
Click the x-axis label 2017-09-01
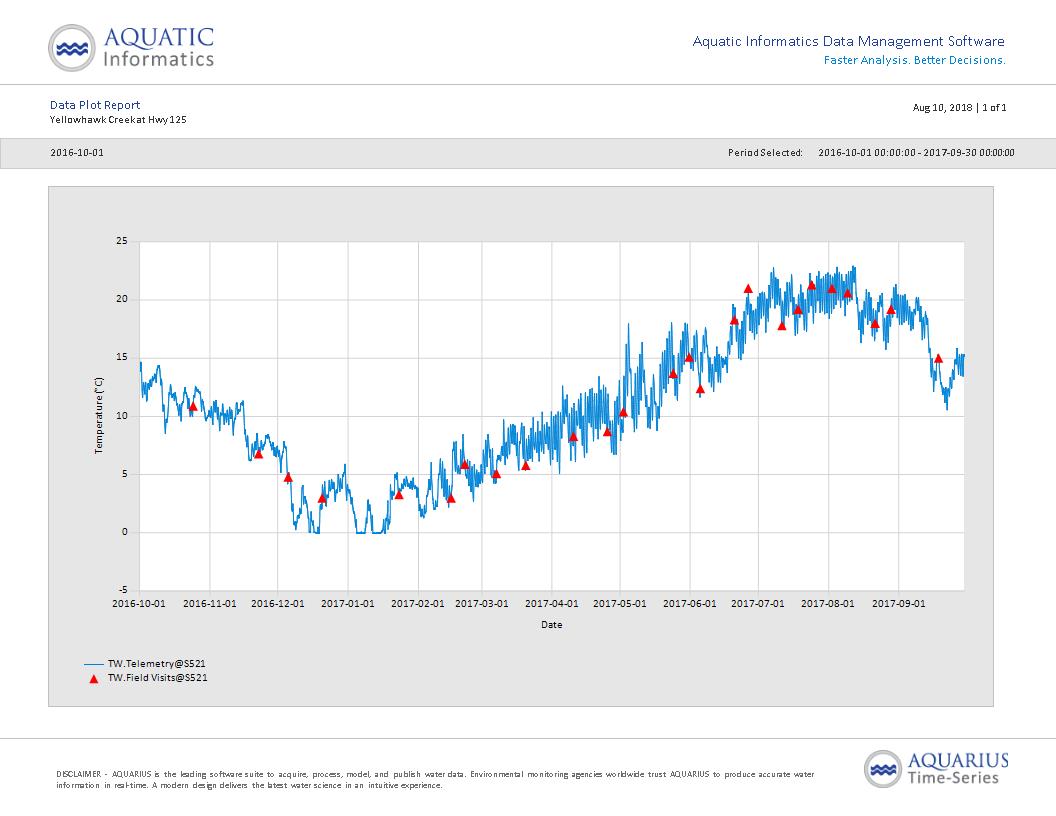pyautogui.click(x=898, y=603)
